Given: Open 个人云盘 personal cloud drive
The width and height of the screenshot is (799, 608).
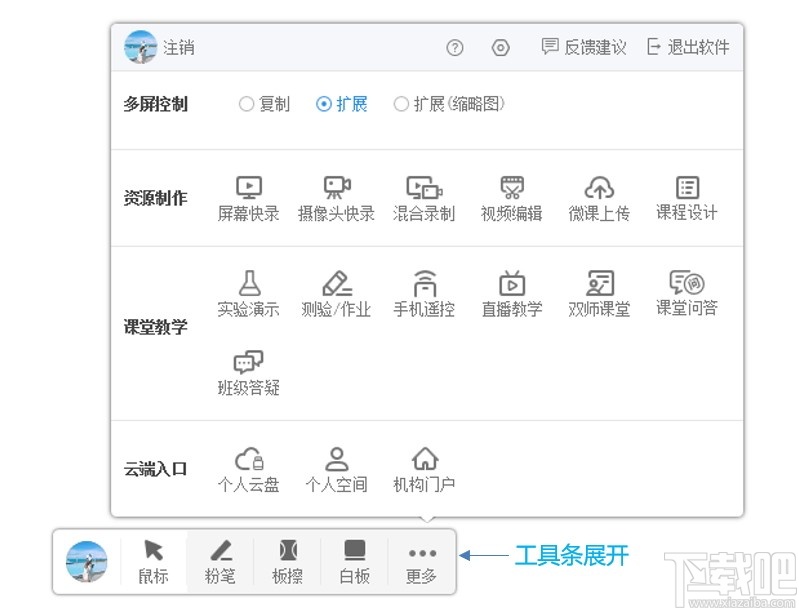Looking at the screenshot, I should [x=249, y=470].
